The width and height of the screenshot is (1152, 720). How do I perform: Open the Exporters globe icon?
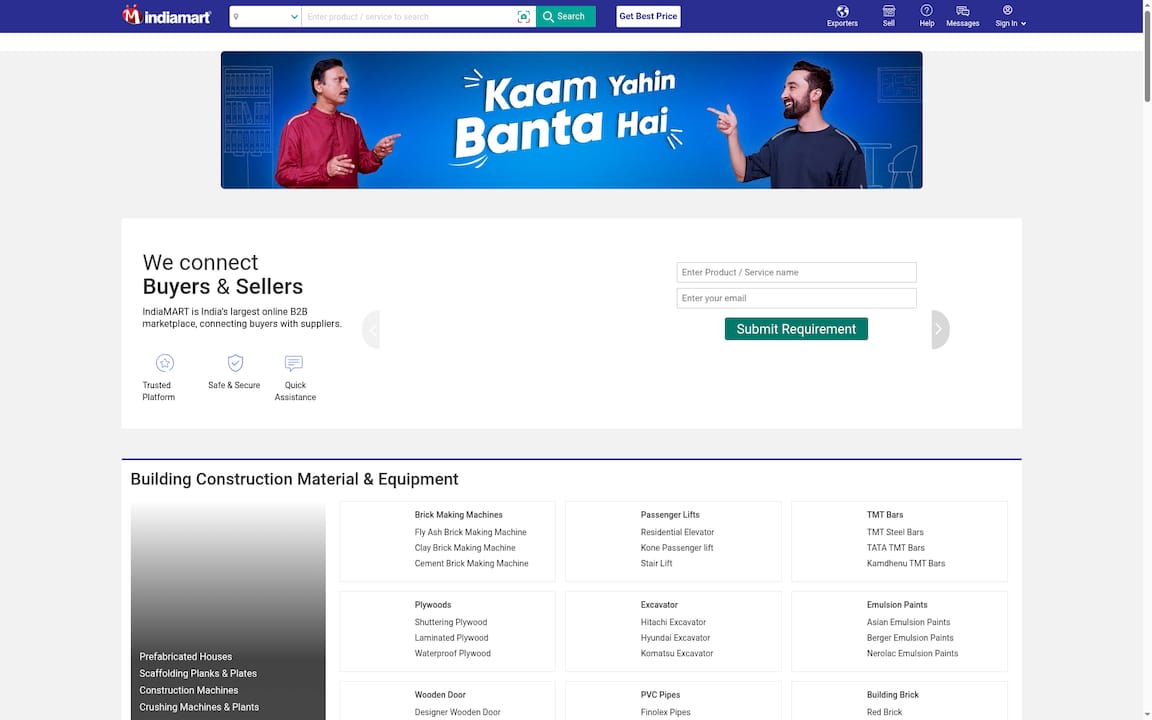842,12
